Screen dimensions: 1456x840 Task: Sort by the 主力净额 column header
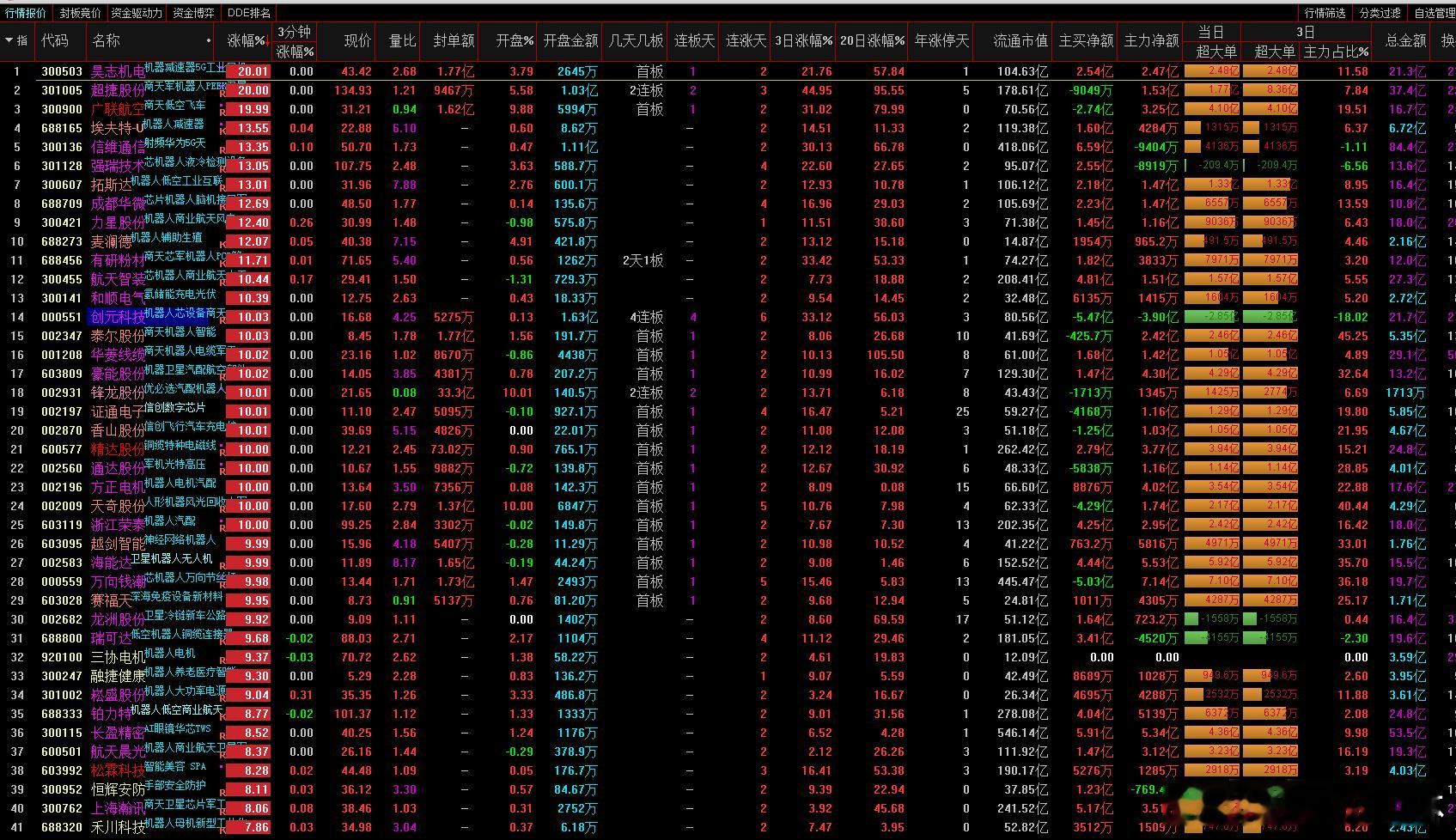click(x=1151, y=41)
